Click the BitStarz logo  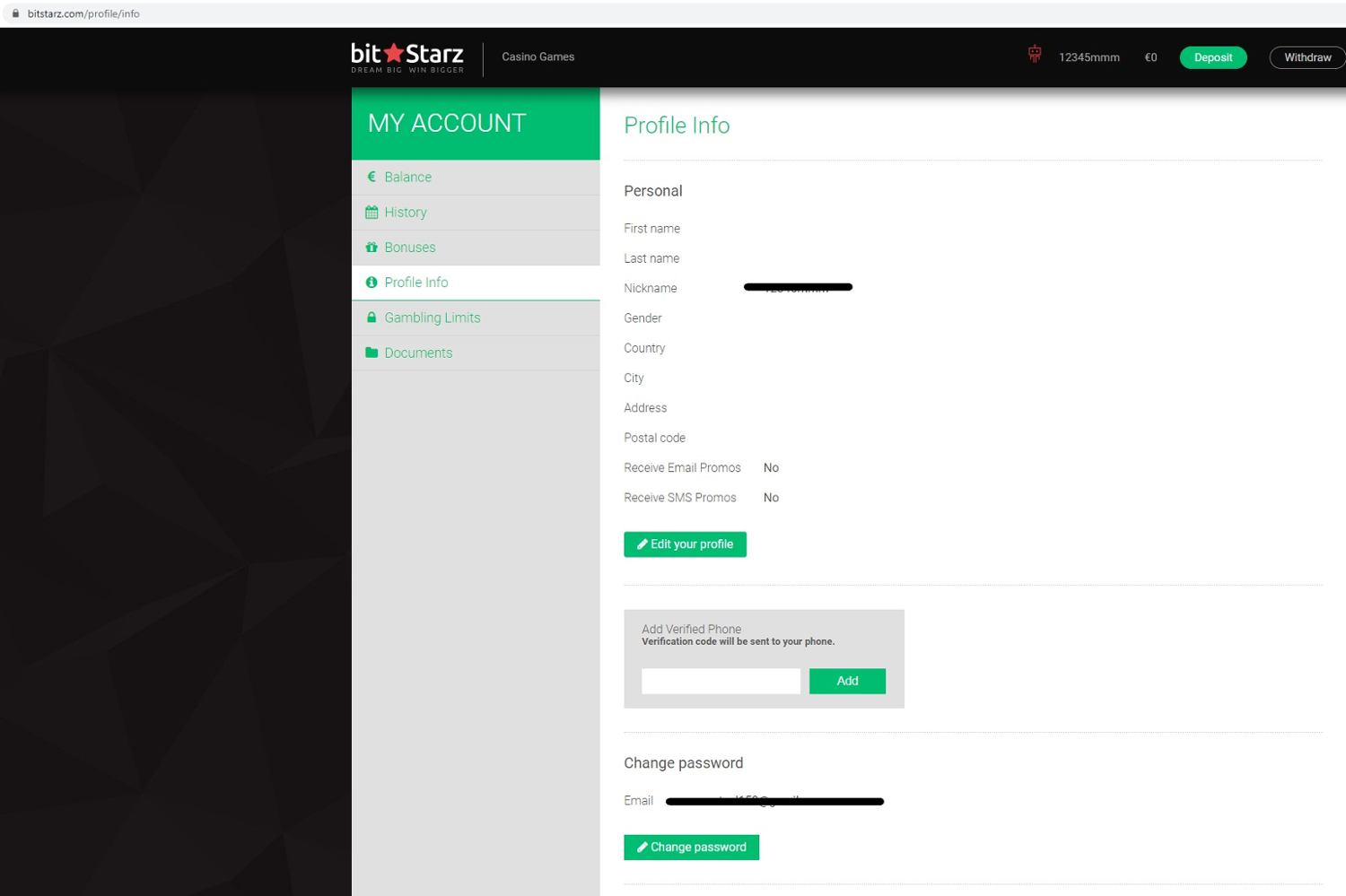(407, 57)
